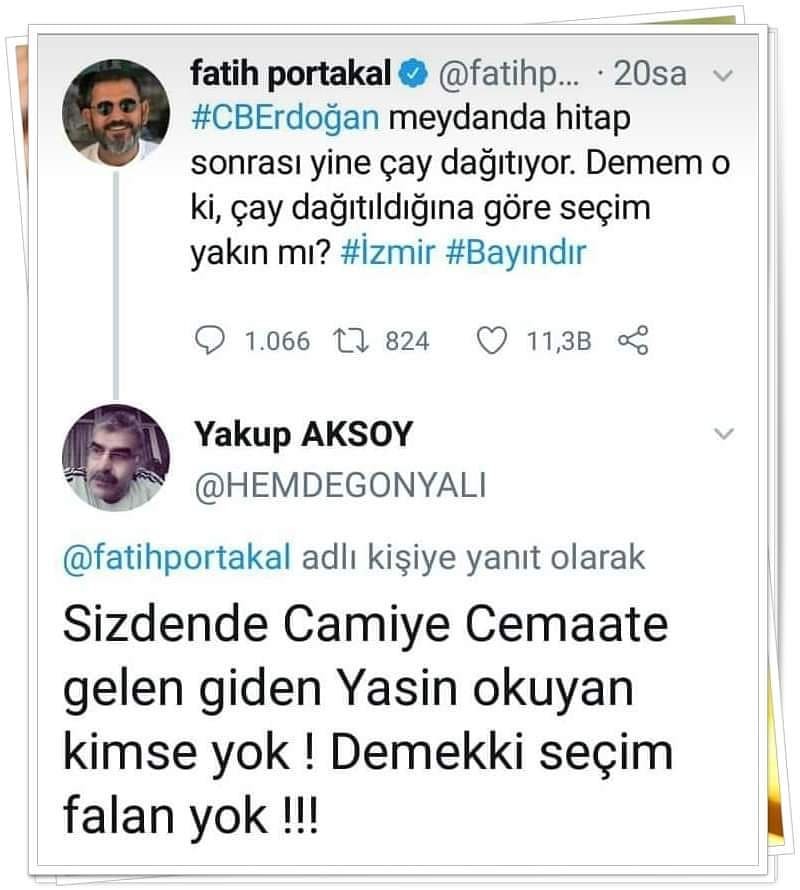Click the Yakup AKSOY display name
This screenshot has height=890, width=800.
tap(302, 434)
